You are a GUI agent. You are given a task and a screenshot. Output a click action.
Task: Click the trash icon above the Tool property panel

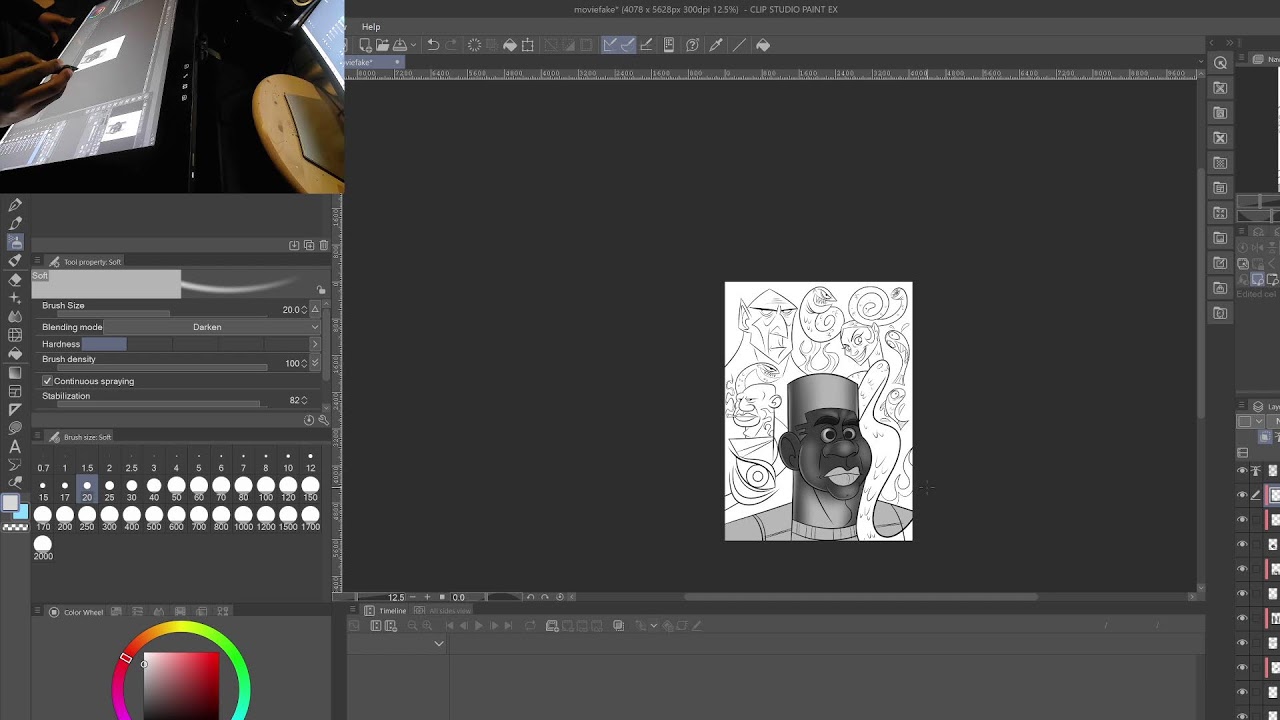click(323, 245)
